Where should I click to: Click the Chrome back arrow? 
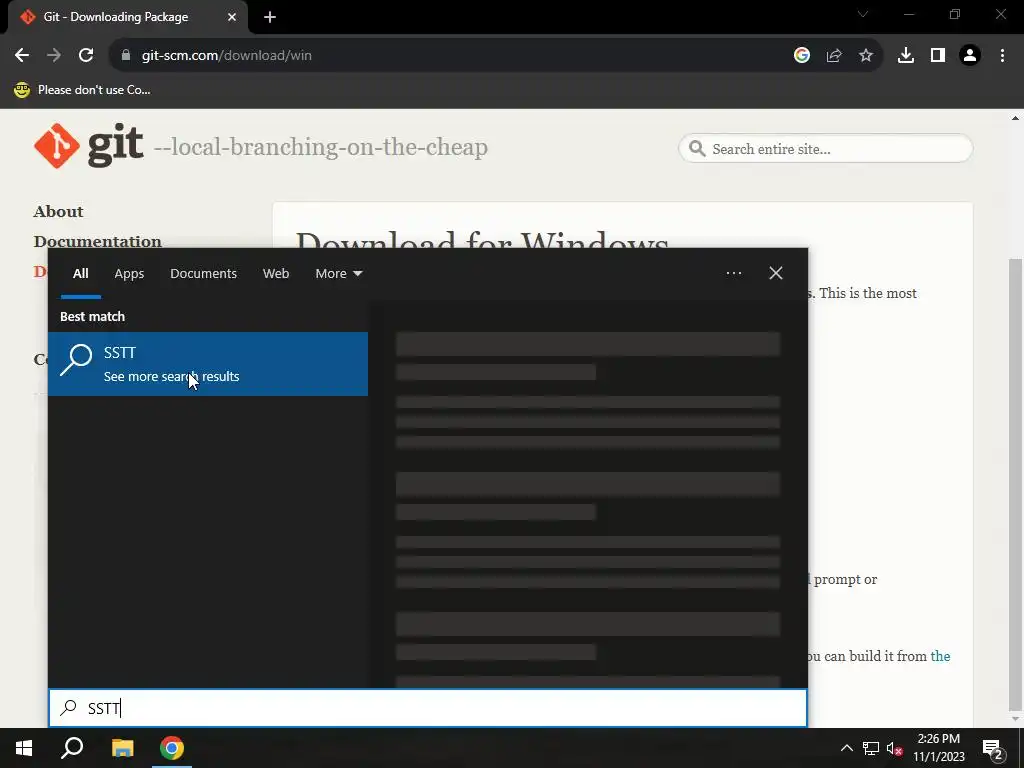pyautogui.click(x=22, y=56)
